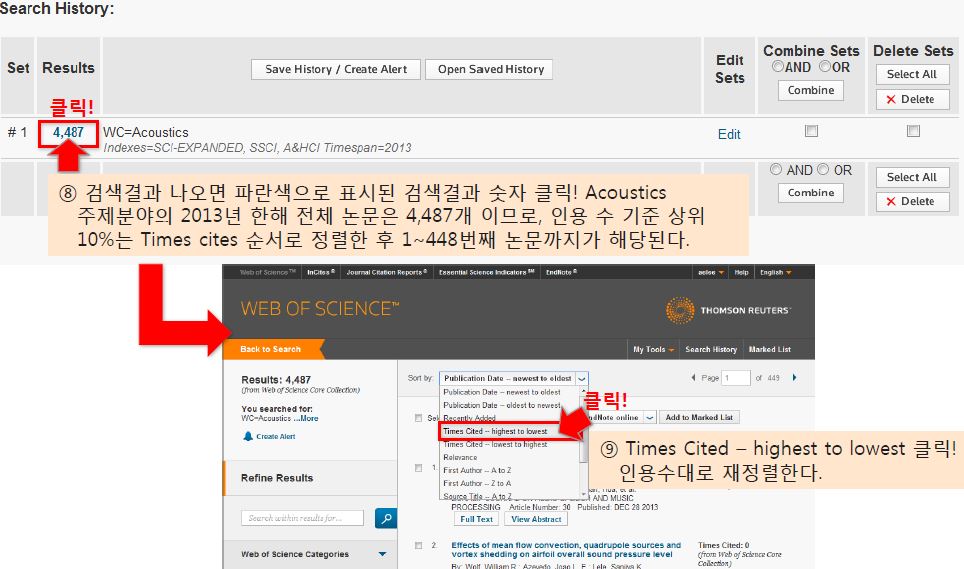This screenshot has height=569, width=964.
Task: Check the checkbox for result number 1
Action: tap(419, 468)
